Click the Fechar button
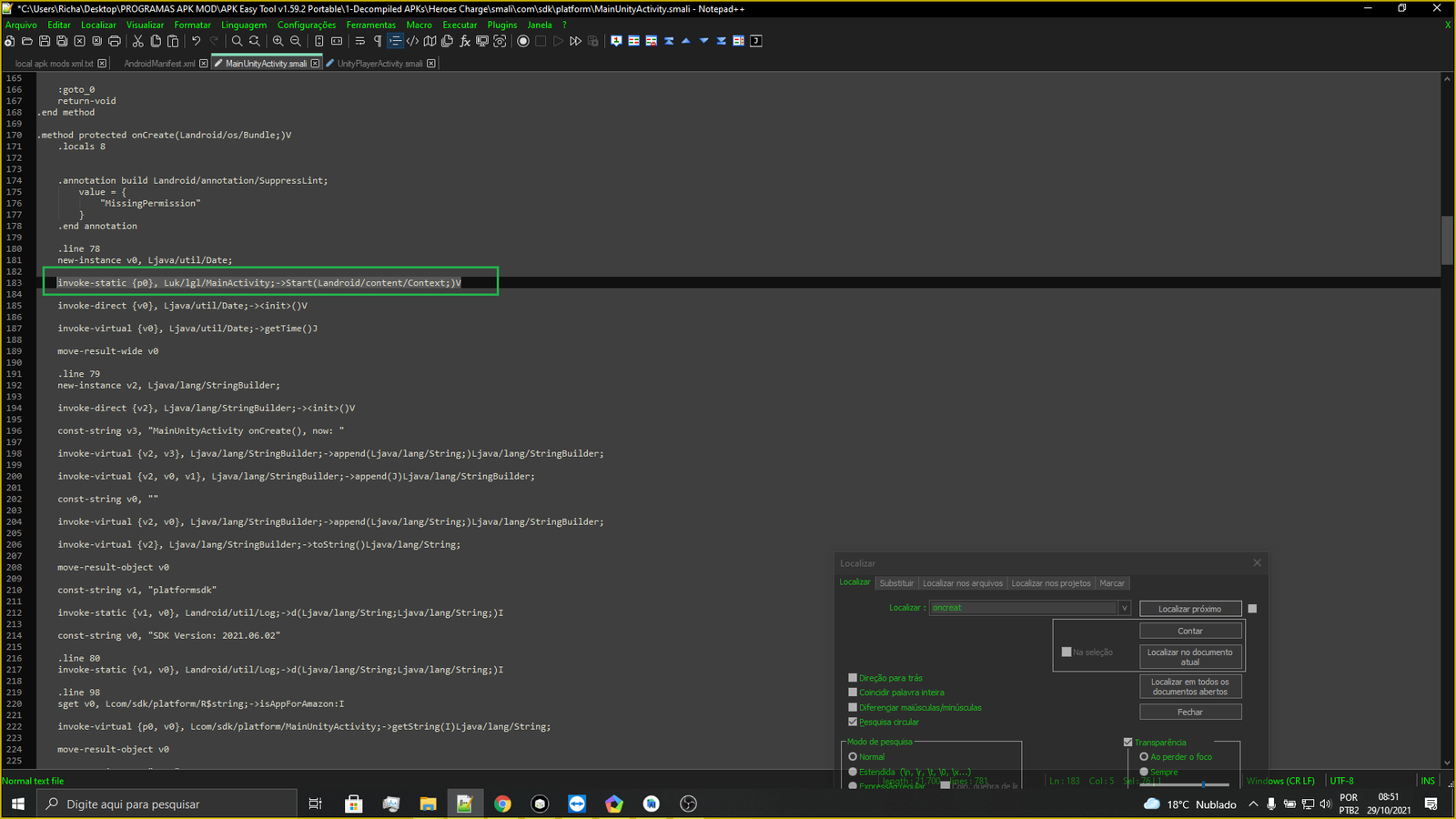This screenshot has height=819, width=1456. [1190, 712]
